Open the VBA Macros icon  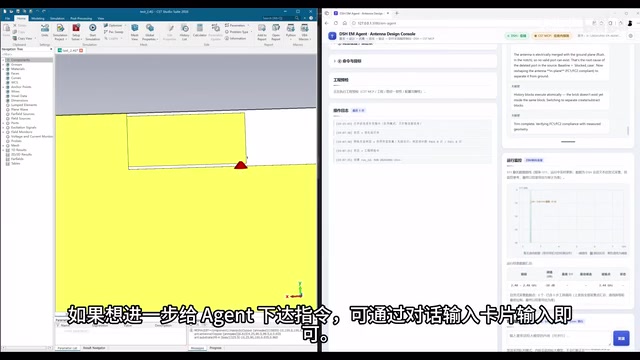pos(304,32)
